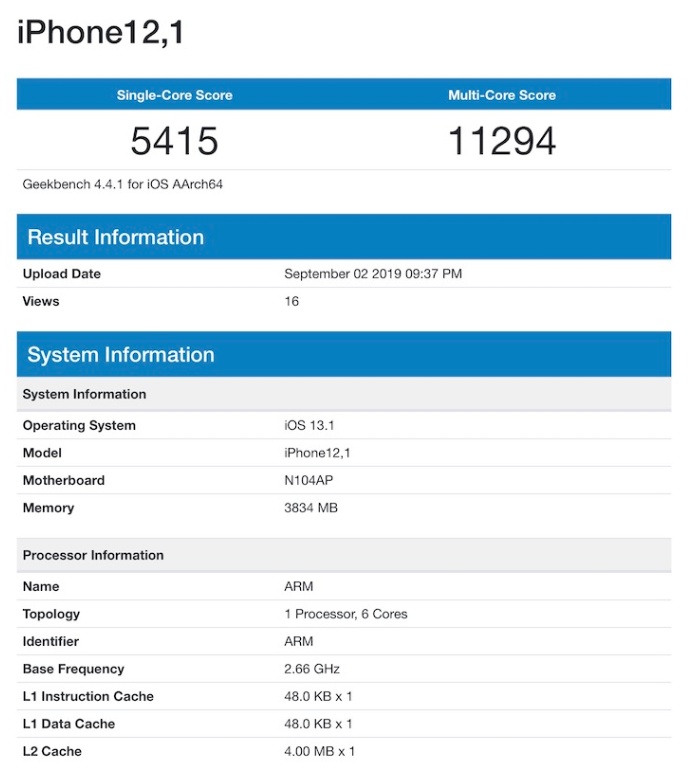Image resolution: width=697 pixels, height=784 pixels.
Task: Click the iOS 13.1 value
Action: pyautogui.click(x=309, y=426)
